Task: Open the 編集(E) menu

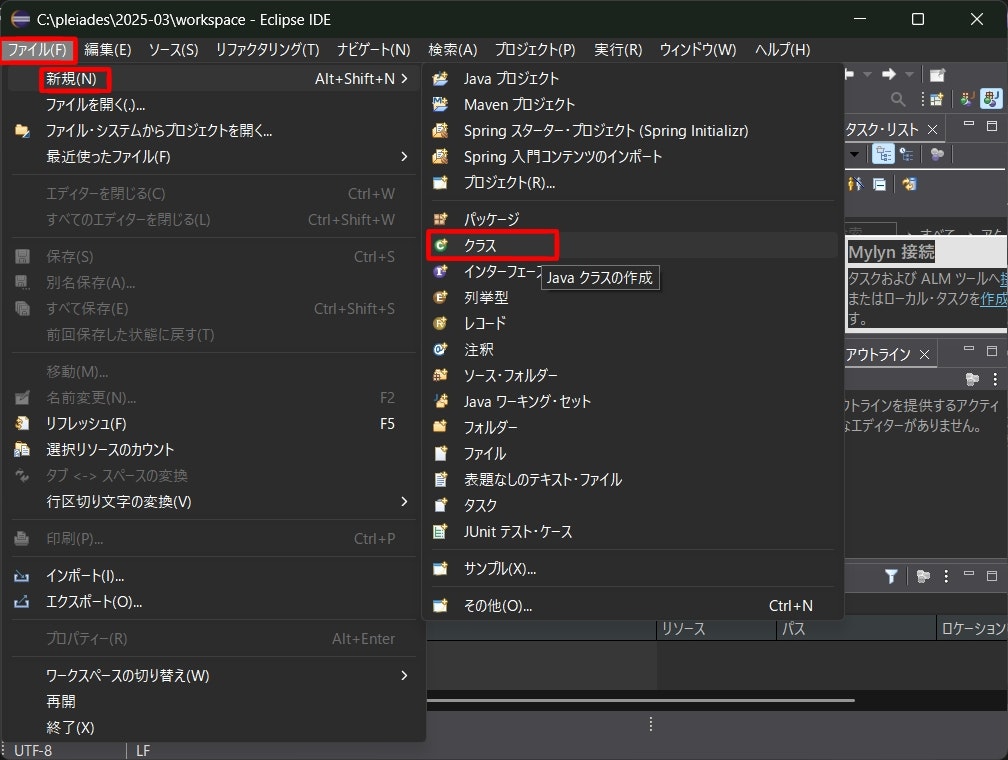Action: pos(107,50)
